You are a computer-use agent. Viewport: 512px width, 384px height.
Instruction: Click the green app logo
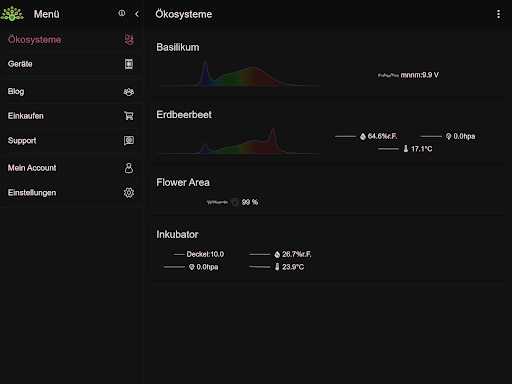pos(12,14)
